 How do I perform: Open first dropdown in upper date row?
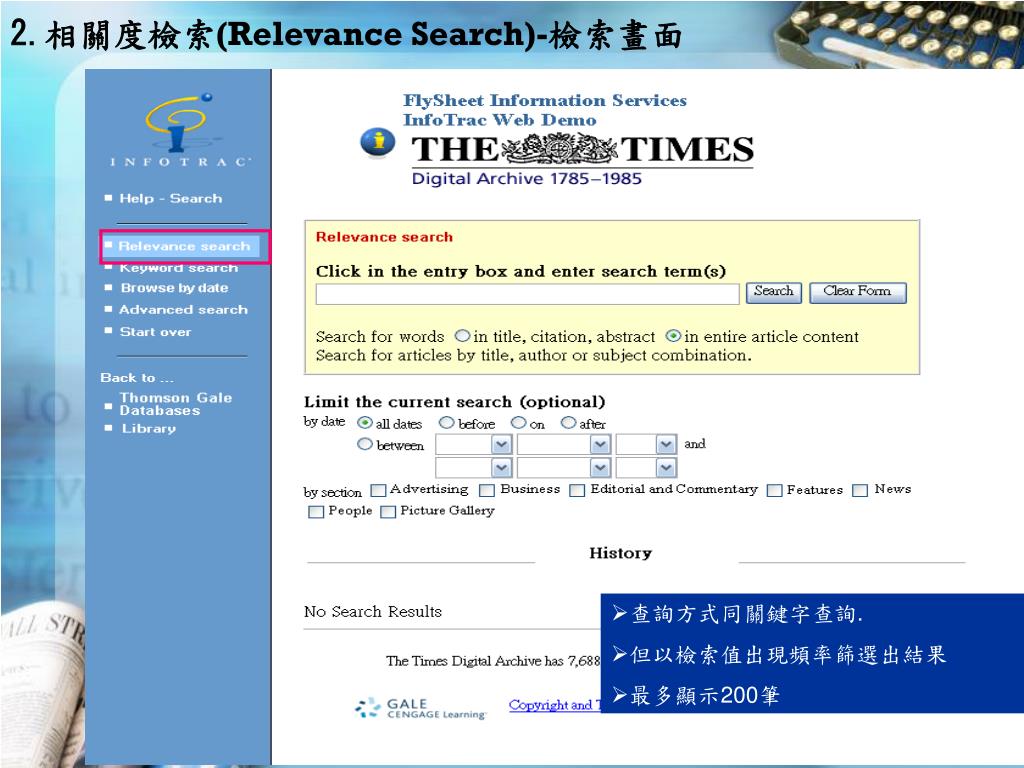click(x=473, y=445)
